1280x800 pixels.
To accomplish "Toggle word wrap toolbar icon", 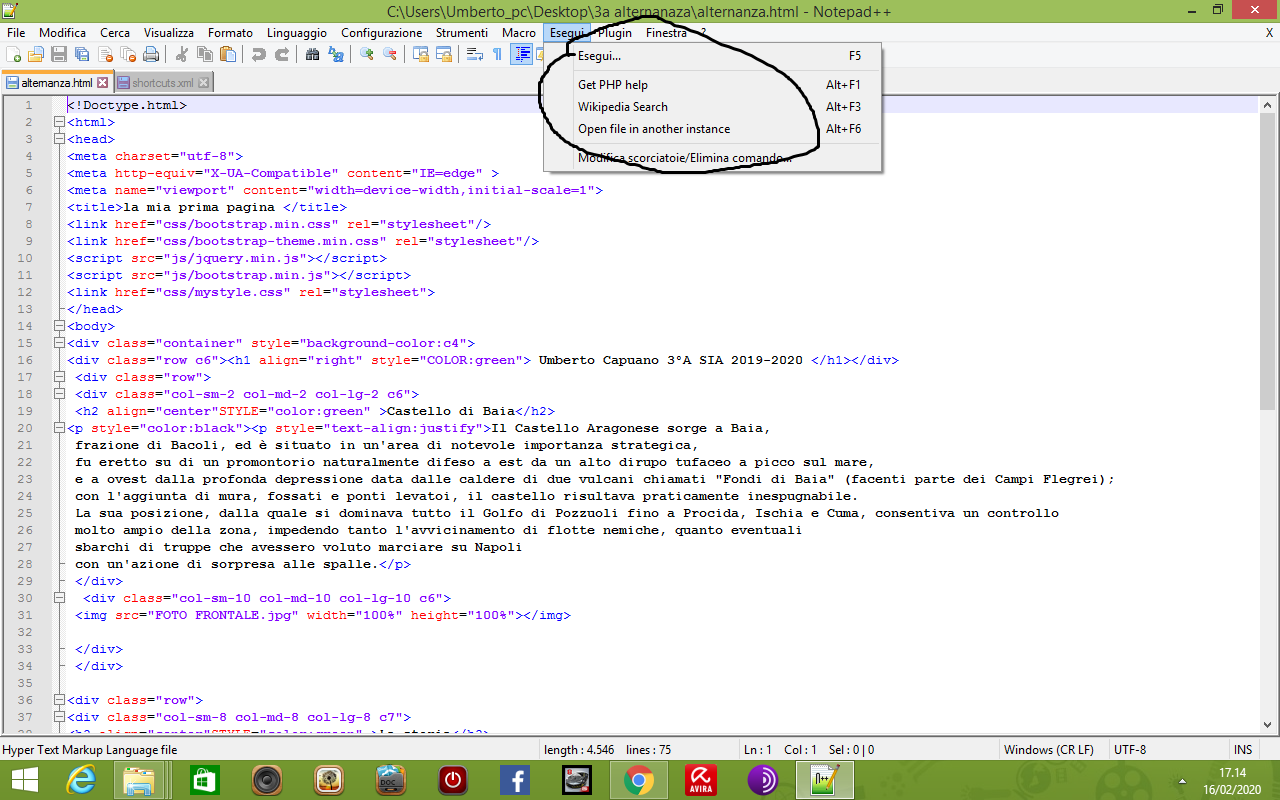I will tap(475, 54).
